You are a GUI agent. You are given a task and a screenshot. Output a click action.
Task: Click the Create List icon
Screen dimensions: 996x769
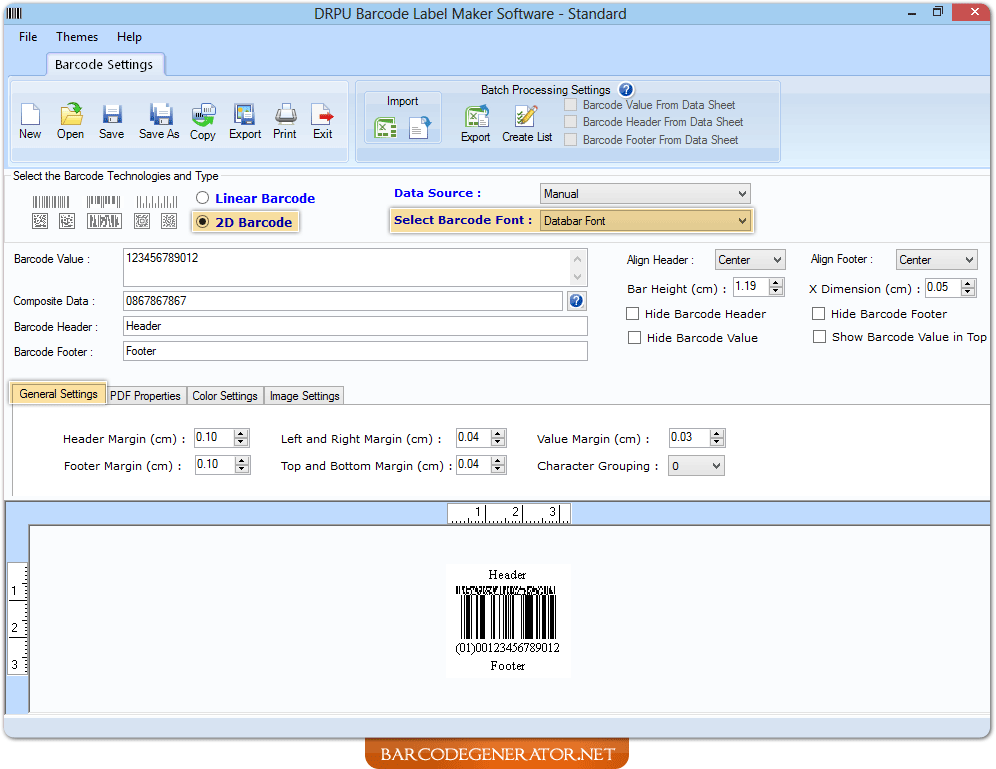(x=526, y=123)
